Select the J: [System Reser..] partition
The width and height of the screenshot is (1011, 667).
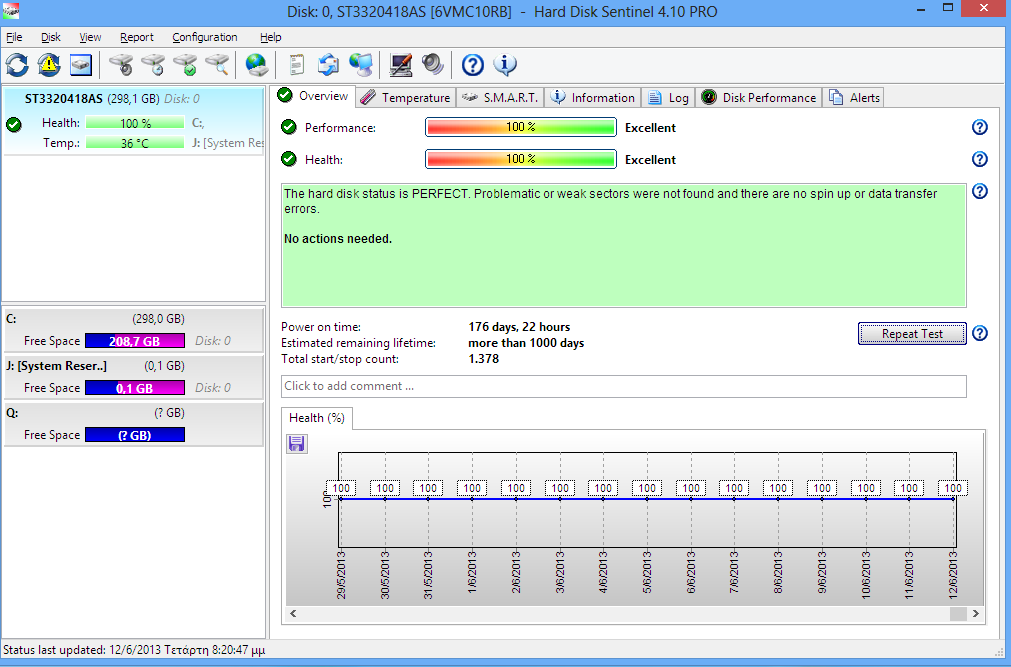click(134, 377)
